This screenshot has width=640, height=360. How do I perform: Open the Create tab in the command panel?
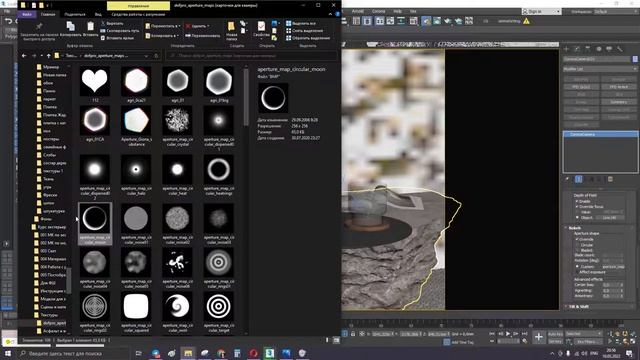click(567, 49)
